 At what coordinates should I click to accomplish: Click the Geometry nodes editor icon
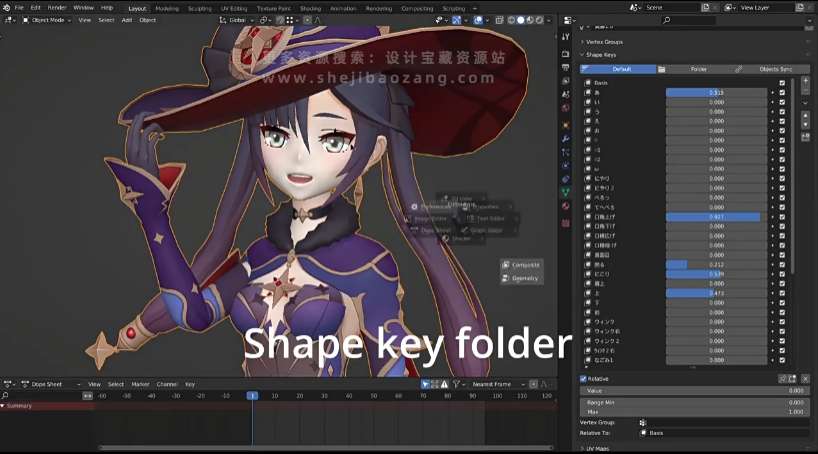pos(521,278)
